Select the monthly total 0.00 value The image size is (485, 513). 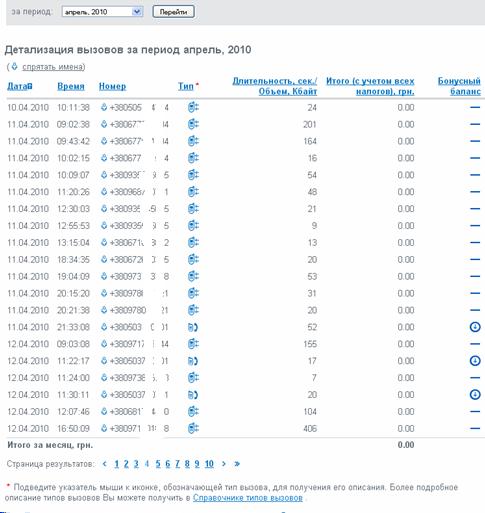[x=406, y=445]
